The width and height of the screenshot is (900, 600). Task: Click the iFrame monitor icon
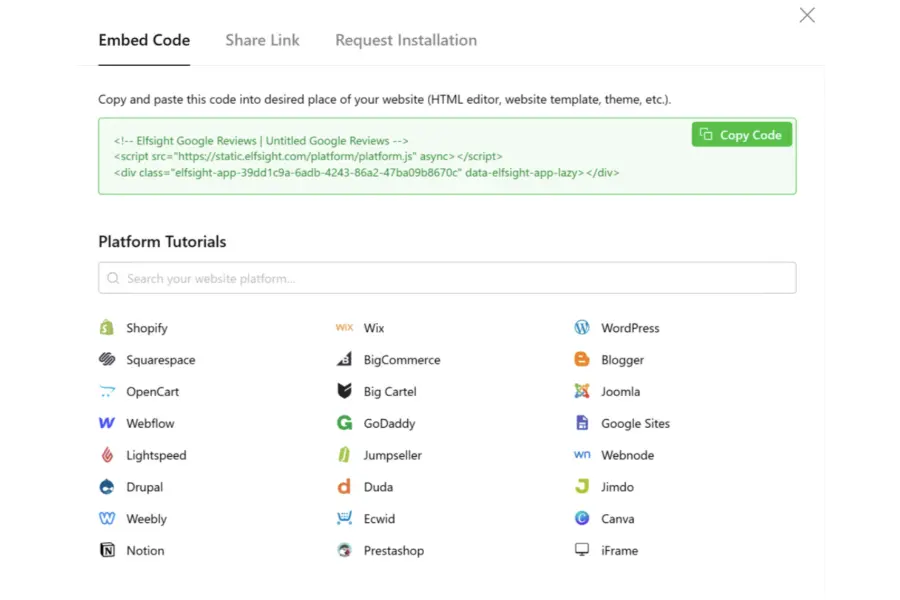point(582,550)
